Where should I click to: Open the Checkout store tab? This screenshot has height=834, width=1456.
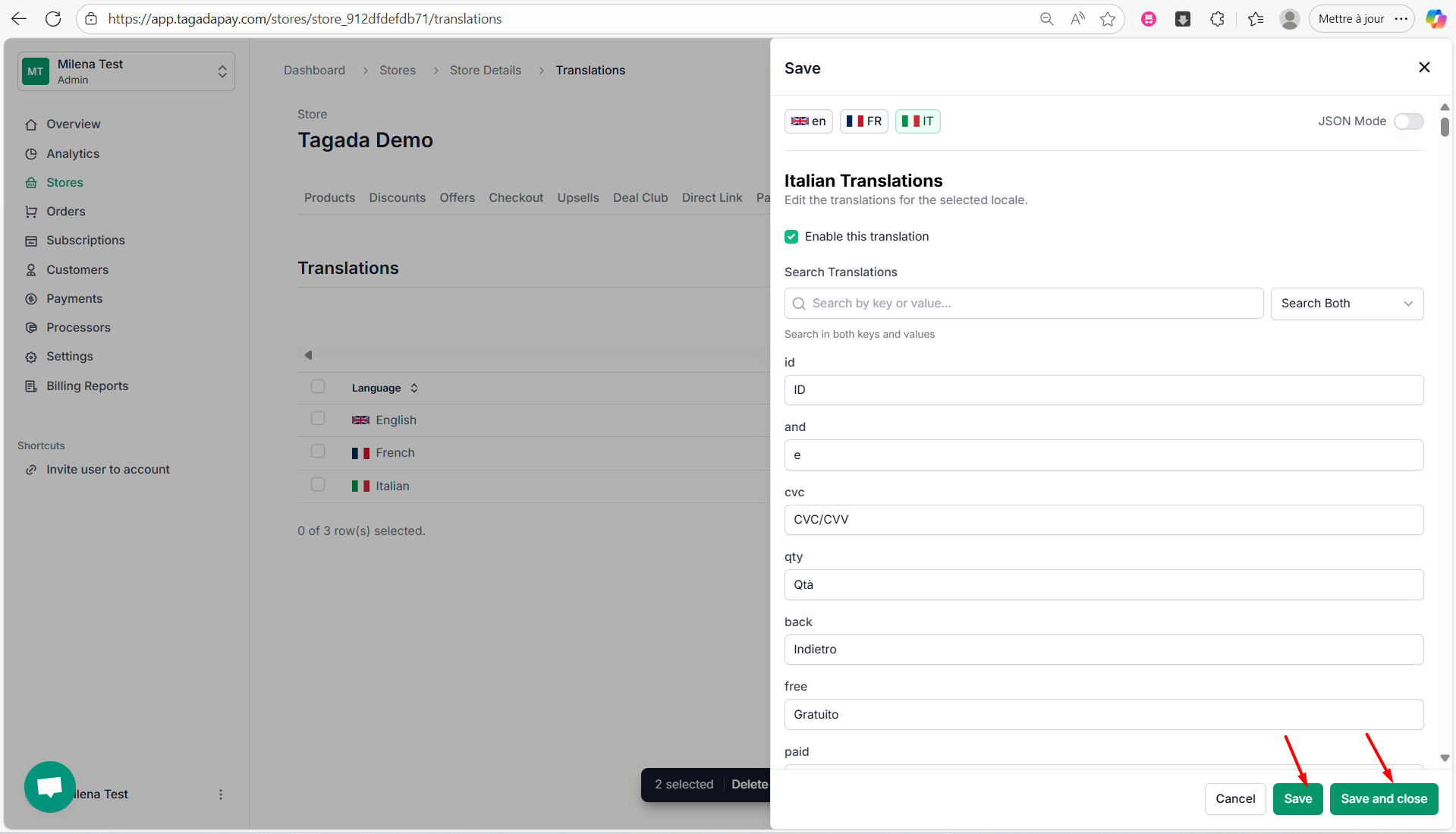click(516, 197)
